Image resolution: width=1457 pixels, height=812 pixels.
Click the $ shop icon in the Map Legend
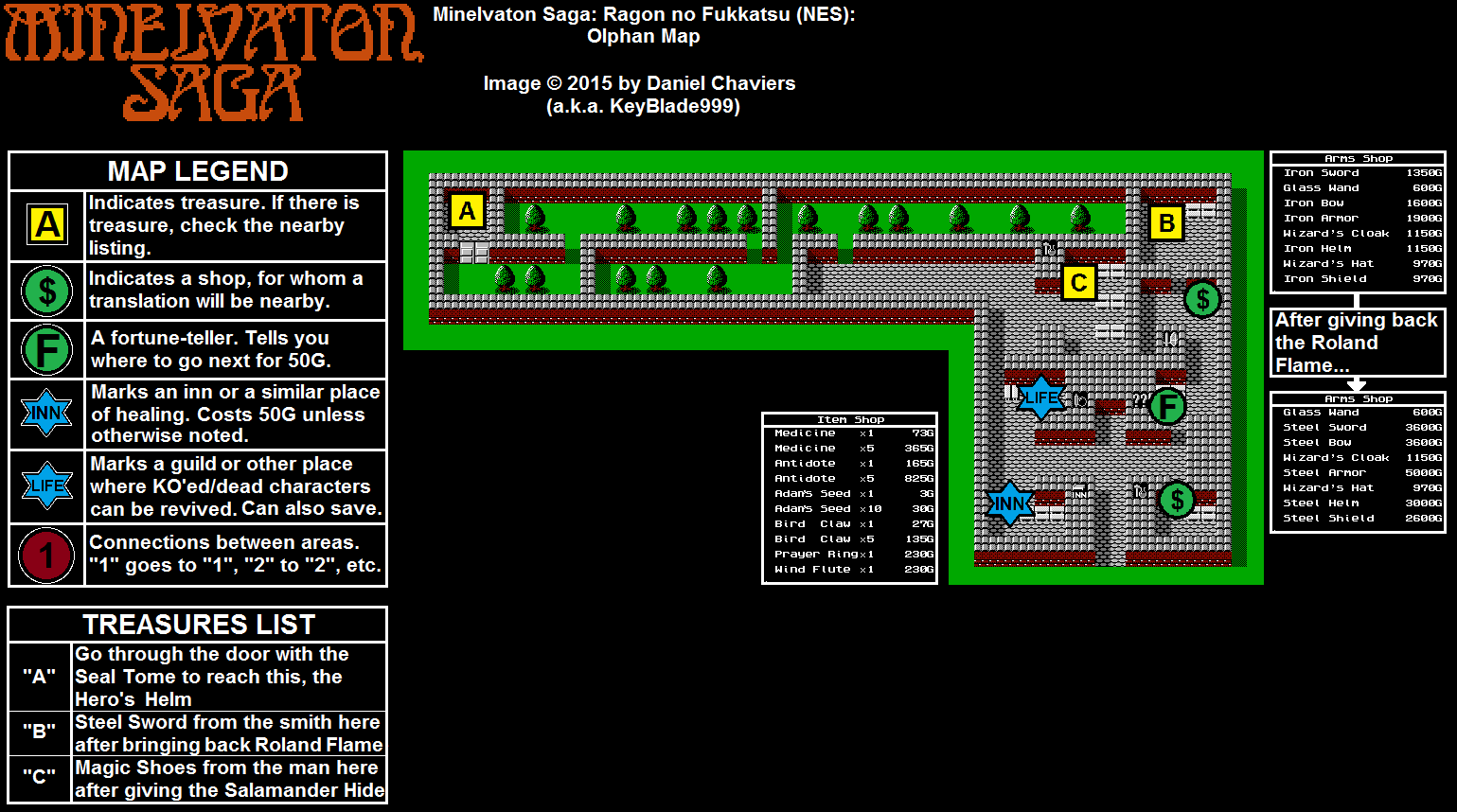pyautogui.click(x=47, y=291)
